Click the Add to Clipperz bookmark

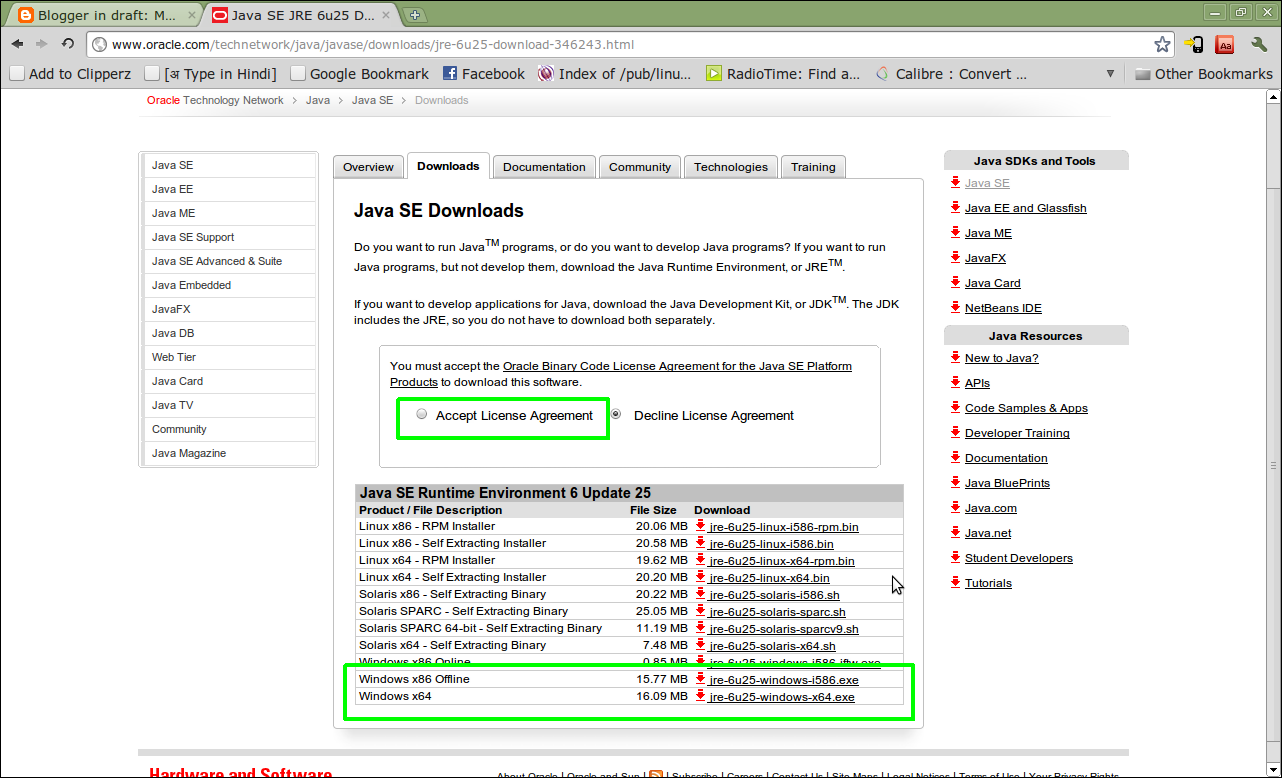tap(69, 74)
